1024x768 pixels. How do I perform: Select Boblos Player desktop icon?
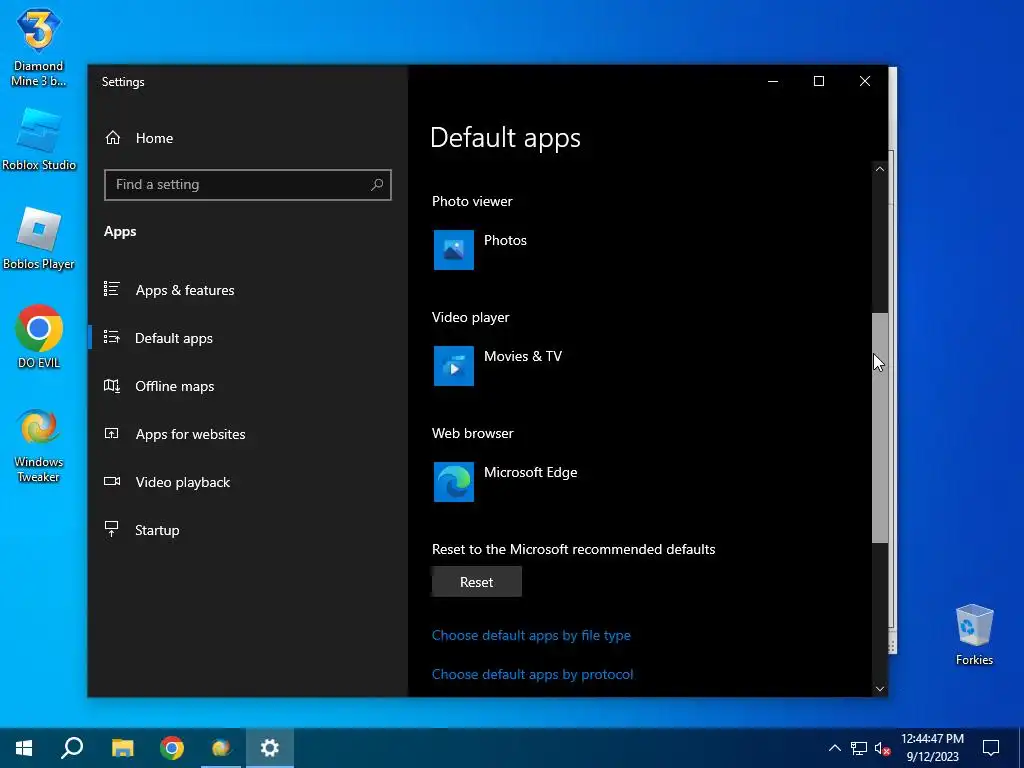pos(39,240)
